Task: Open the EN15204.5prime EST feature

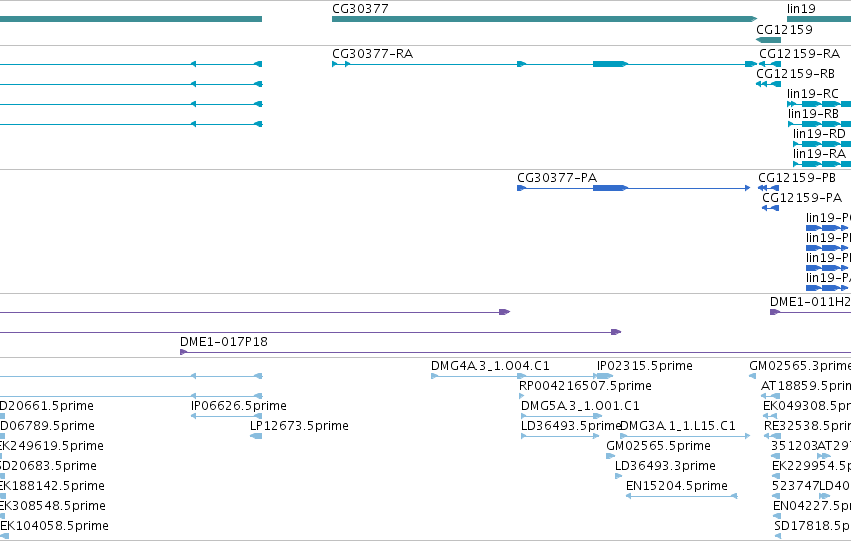Action: coord(682,496)
